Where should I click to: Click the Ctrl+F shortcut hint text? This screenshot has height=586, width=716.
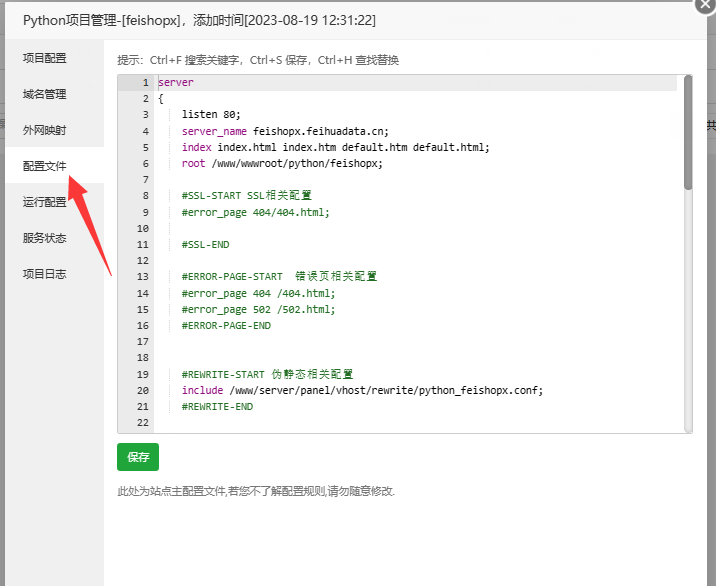[x=194, y=60]
